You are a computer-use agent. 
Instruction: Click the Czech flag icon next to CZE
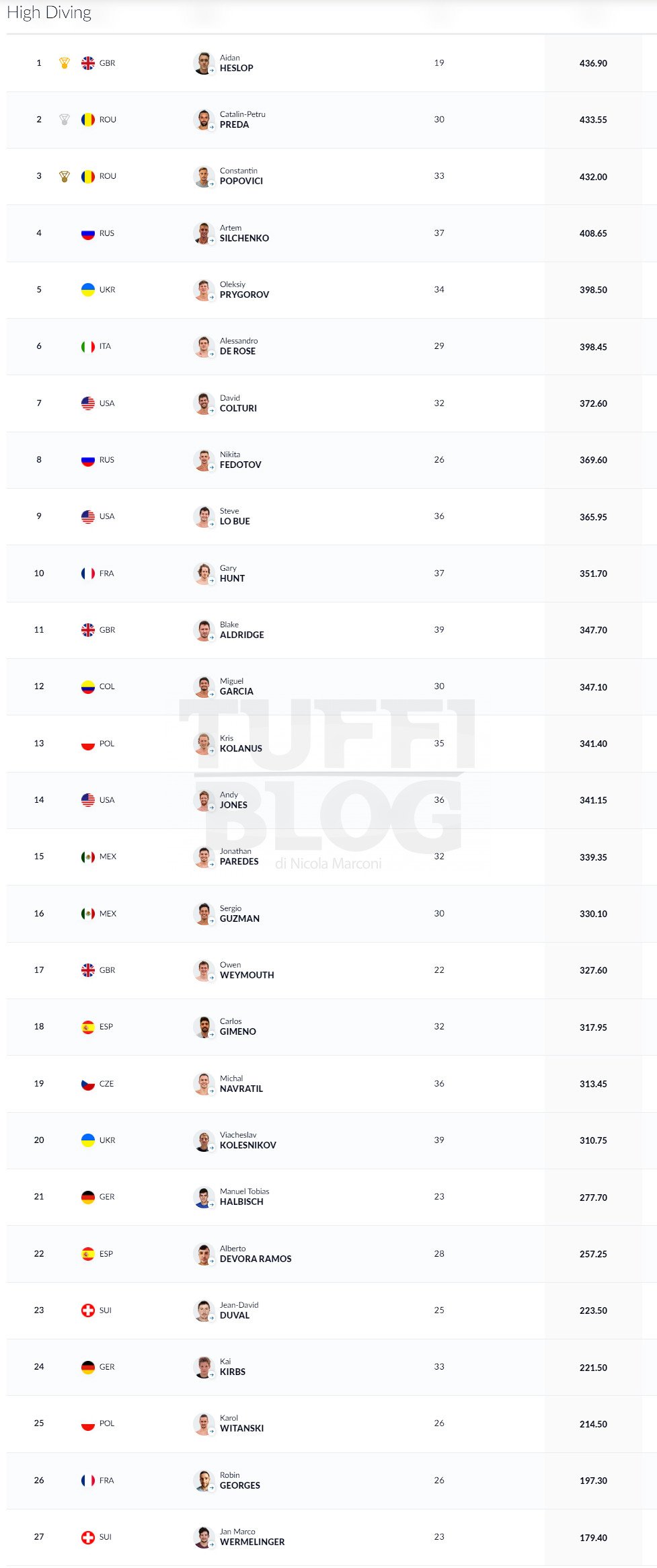click(x=88, y=1084)
